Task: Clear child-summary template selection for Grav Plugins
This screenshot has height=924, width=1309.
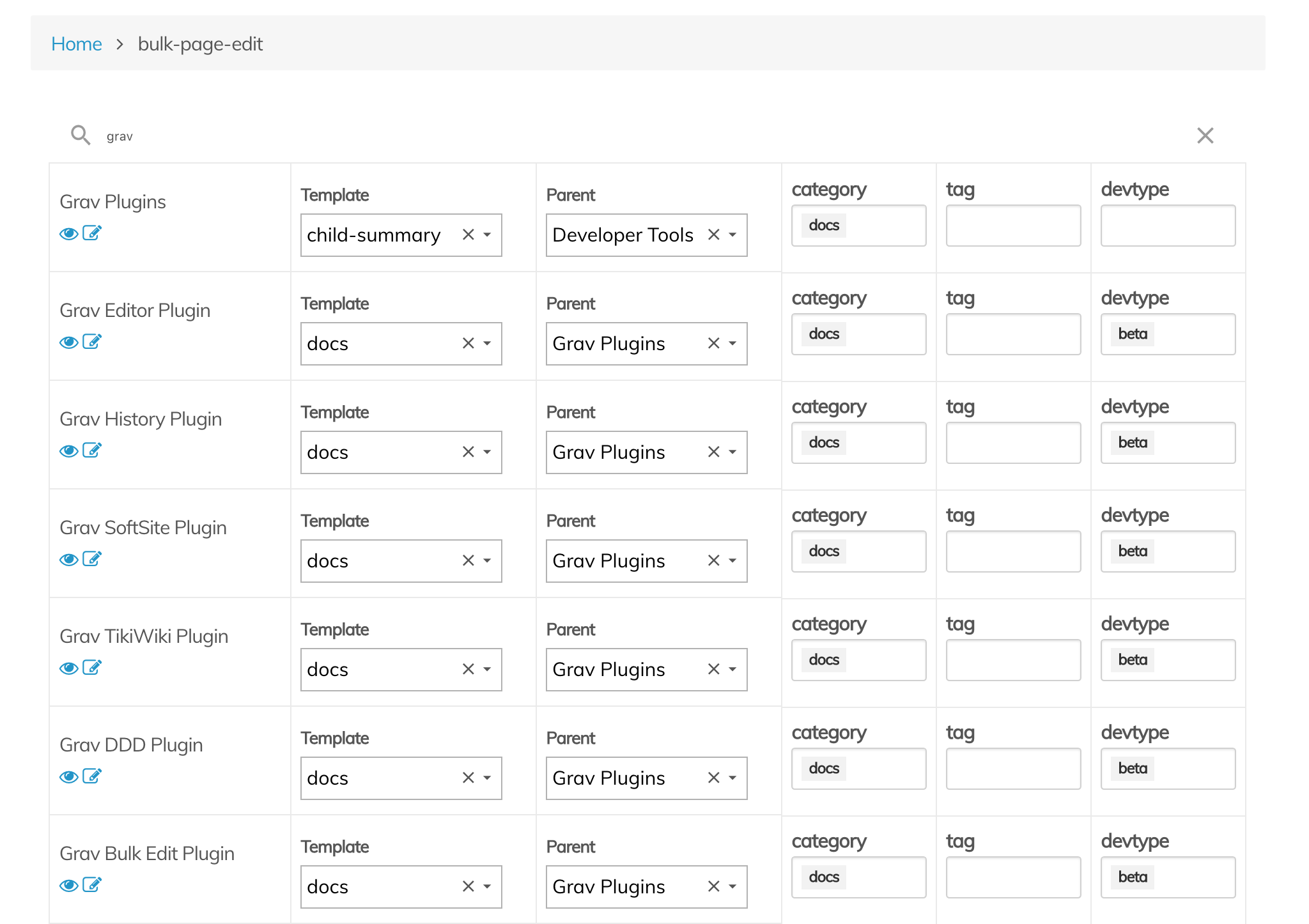Action: click(x=468, y=235)
